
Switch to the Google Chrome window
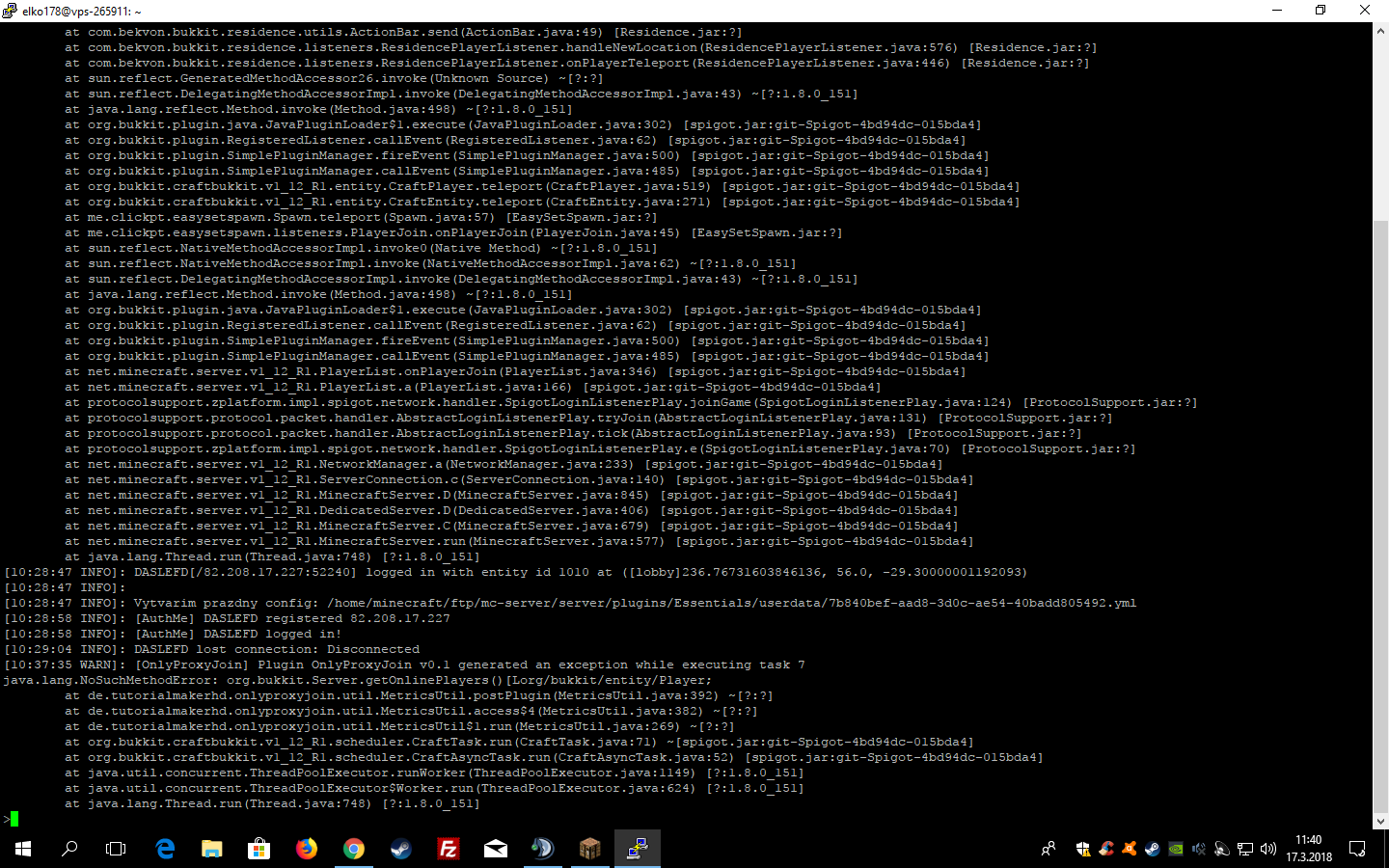(x=354, y=849)
